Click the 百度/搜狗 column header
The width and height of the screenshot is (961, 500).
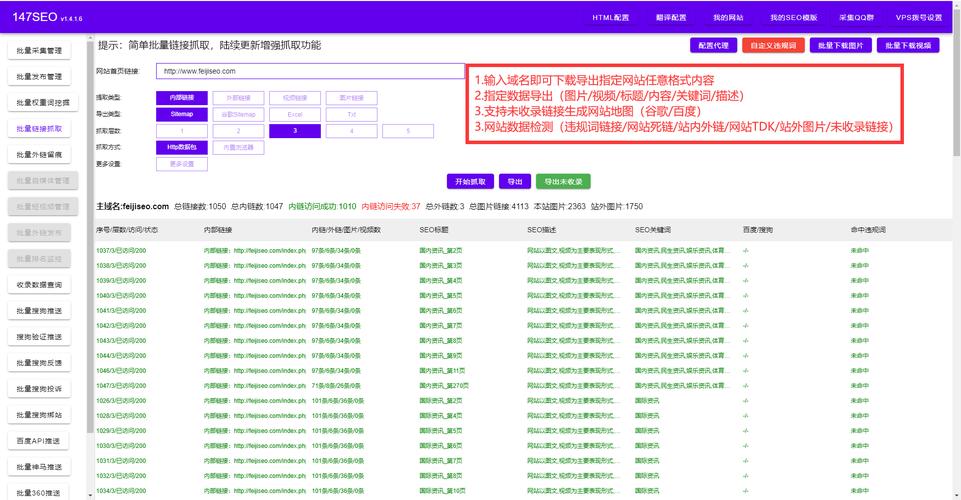[x=758, y=230]
